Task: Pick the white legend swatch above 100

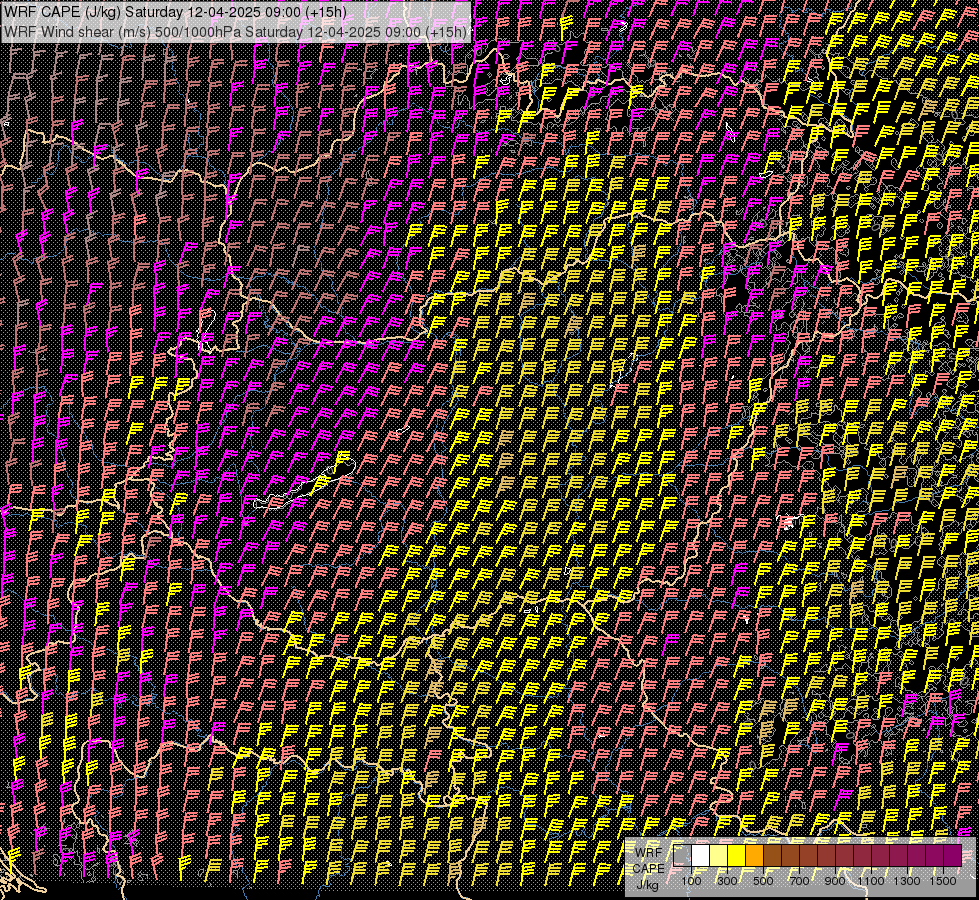Action: 701,856
